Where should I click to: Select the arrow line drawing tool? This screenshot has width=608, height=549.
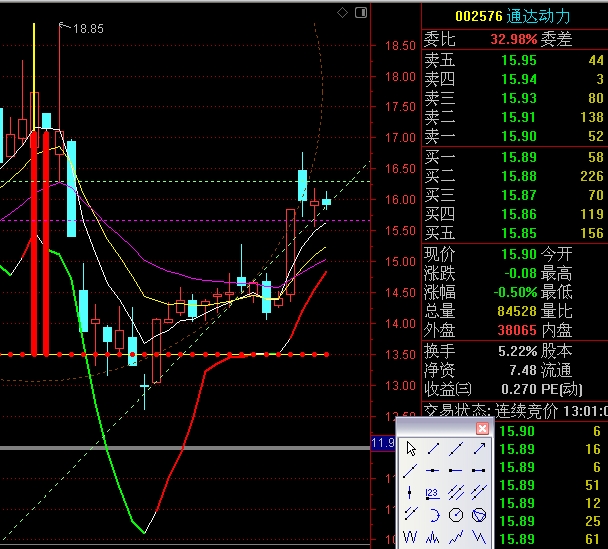pos(479,449)
